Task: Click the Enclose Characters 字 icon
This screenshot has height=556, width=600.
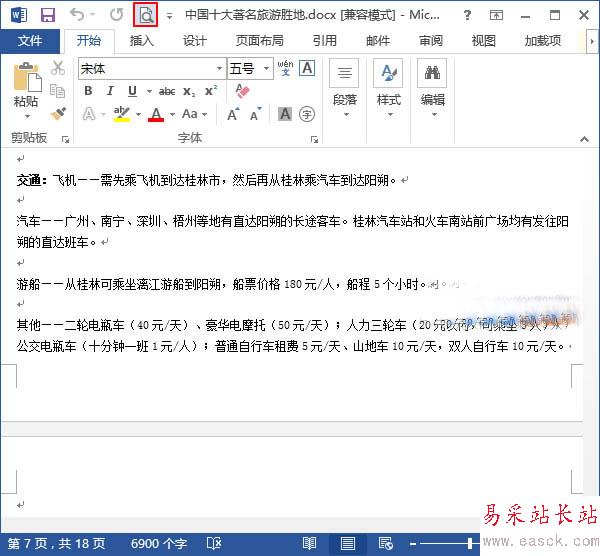Action: coord(307,114)
